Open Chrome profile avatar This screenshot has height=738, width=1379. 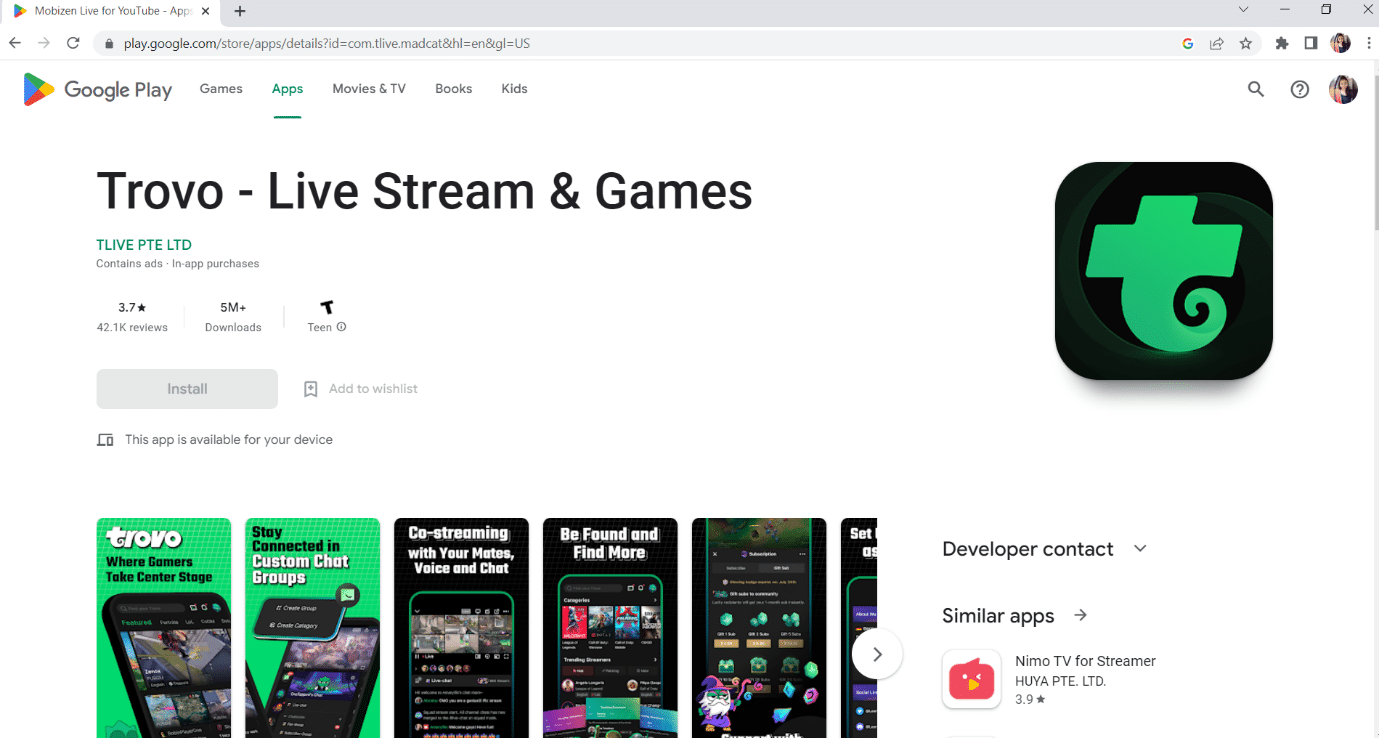(1341, 43)
